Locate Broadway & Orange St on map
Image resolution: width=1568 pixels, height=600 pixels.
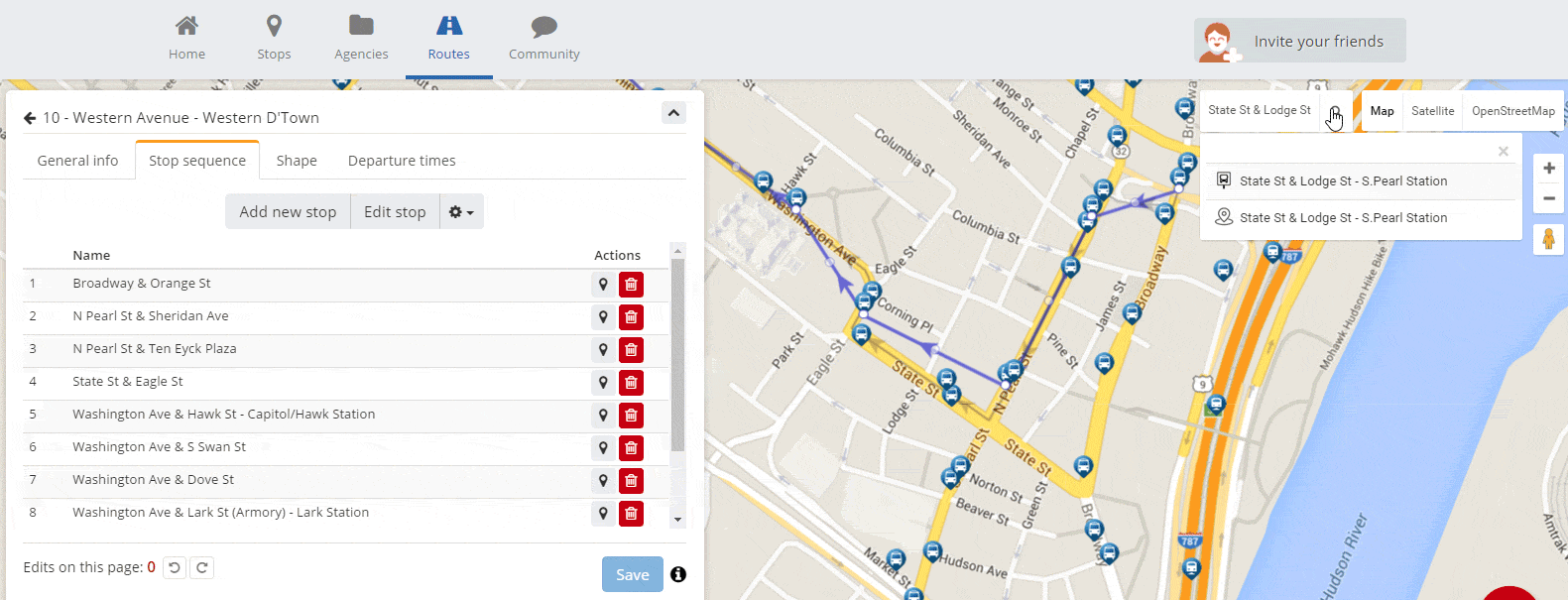coord(603,285)
